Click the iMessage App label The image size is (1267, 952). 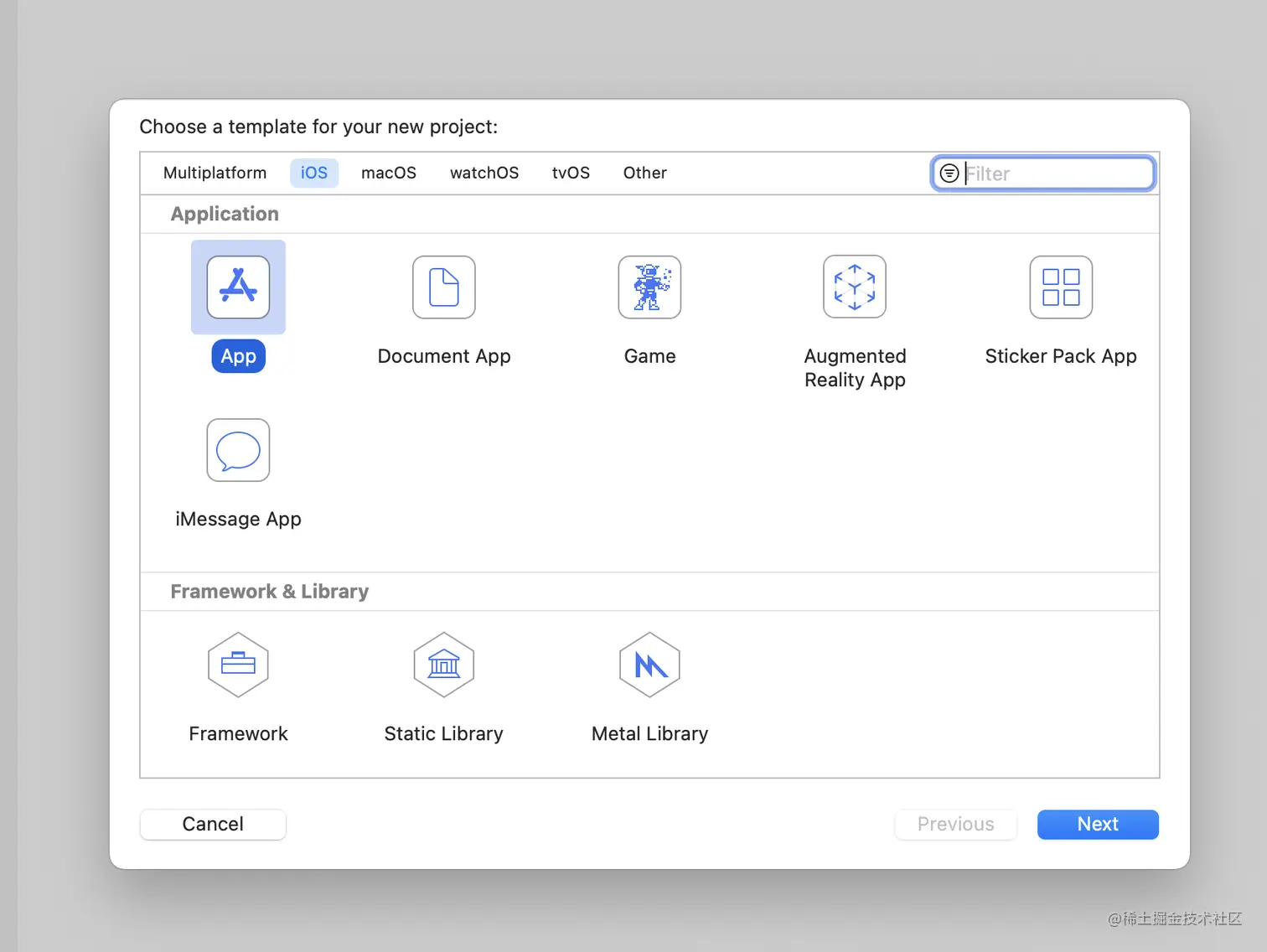coord(238,519)
